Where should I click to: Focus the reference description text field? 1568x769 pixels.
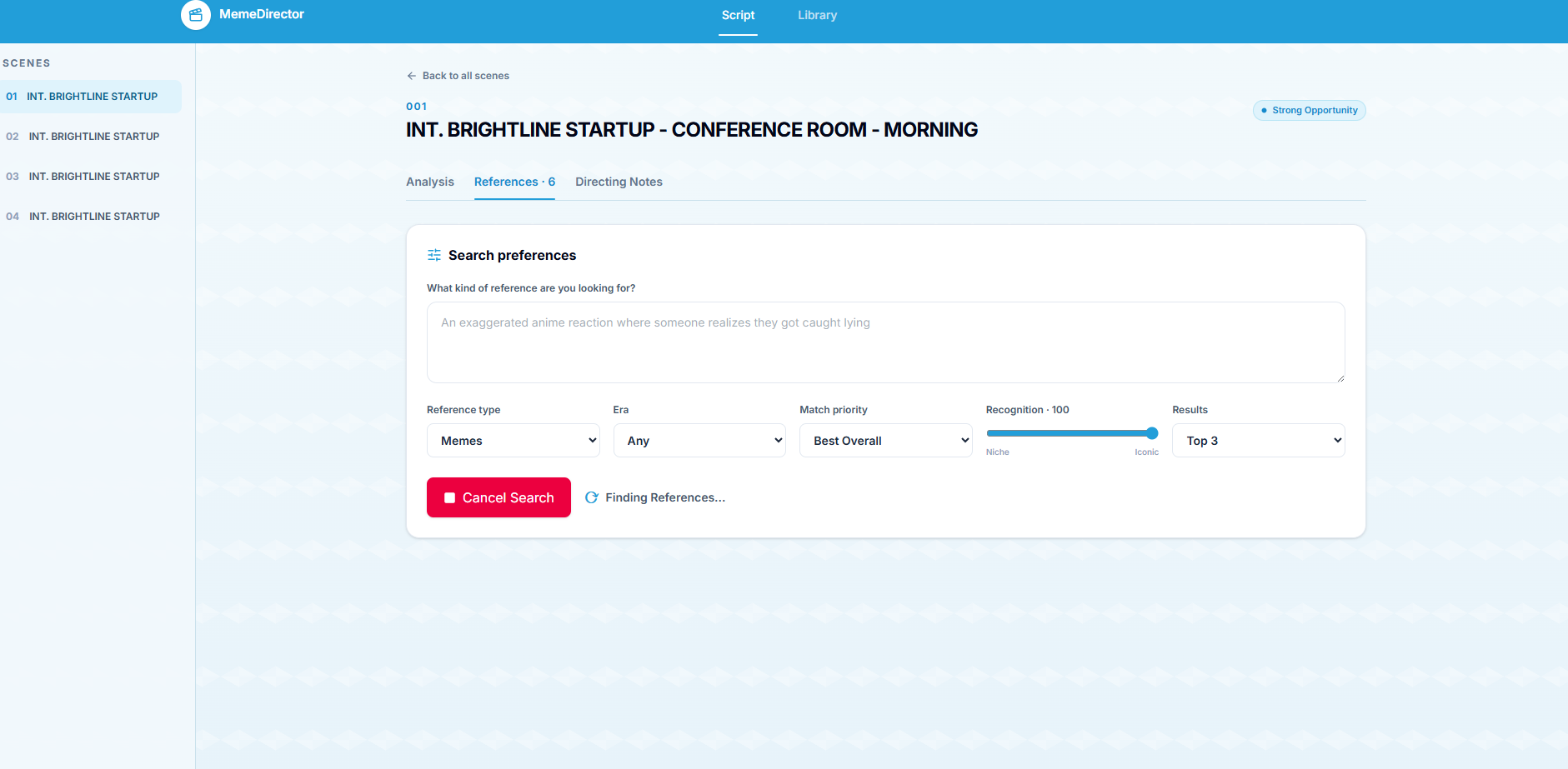click(x=886, y=342)
